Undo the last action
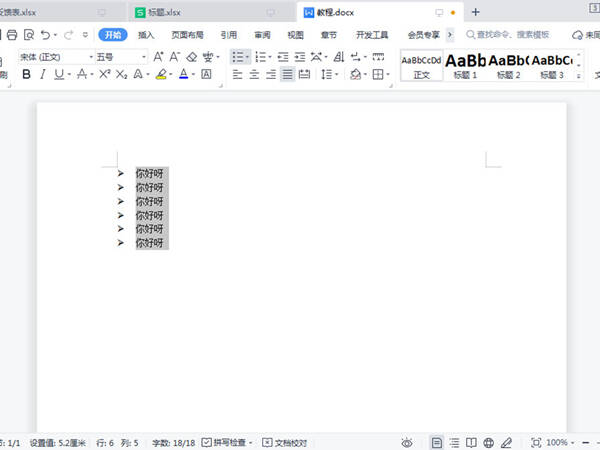Image resolution: width=600 pixels, height=450 pixels. pos(46,35)
